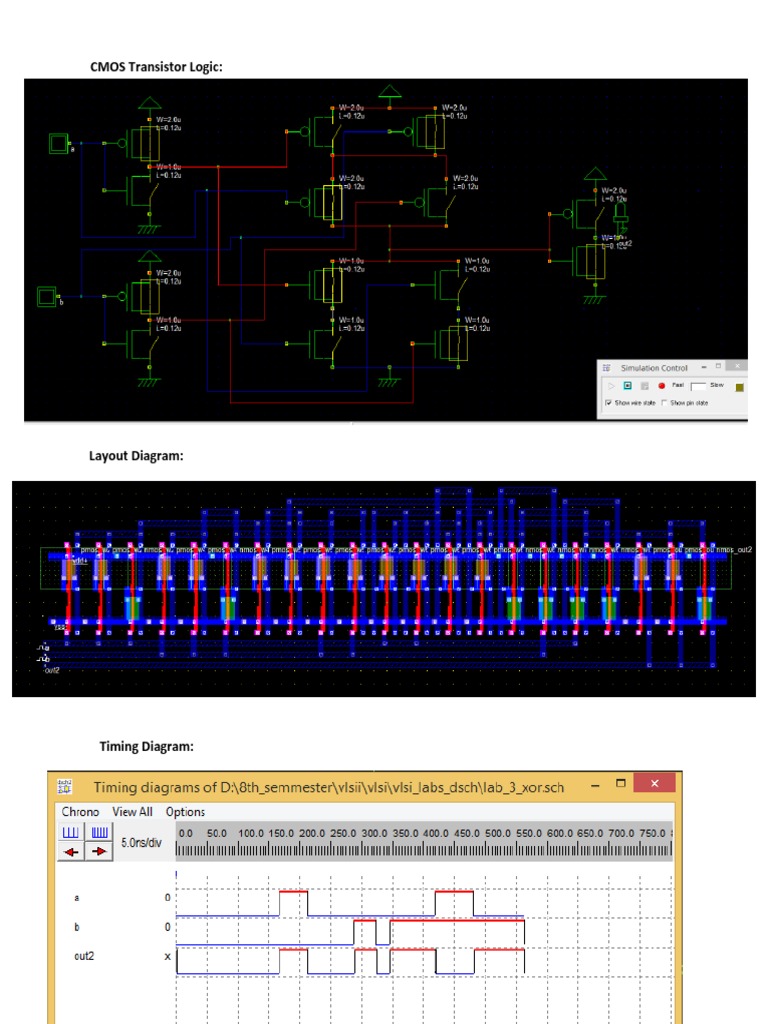This screenshot has height=1024, width=768.
Task: Open the Options menu in timing diagrams
Action: (185, 812)
